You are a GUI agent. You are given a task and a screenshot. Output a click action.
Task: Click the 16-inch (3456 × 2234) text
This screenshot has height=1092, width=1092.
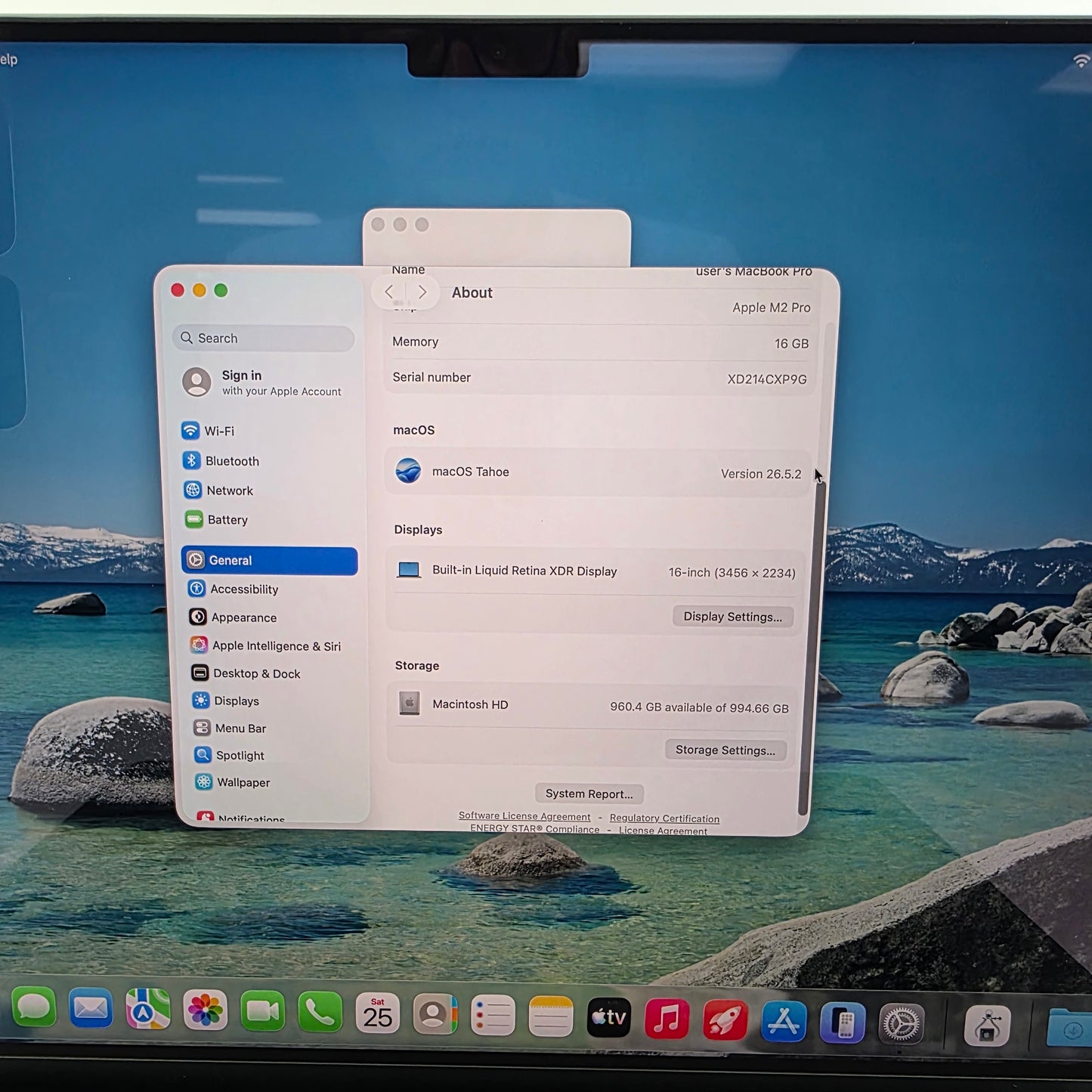(x=732, y=573)
